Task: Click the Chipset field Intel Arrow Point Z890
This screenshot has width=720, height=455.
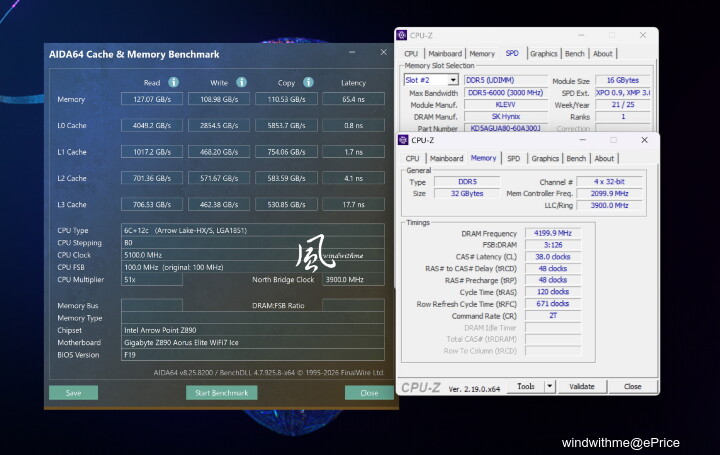Action: click(x=253, y=330)
